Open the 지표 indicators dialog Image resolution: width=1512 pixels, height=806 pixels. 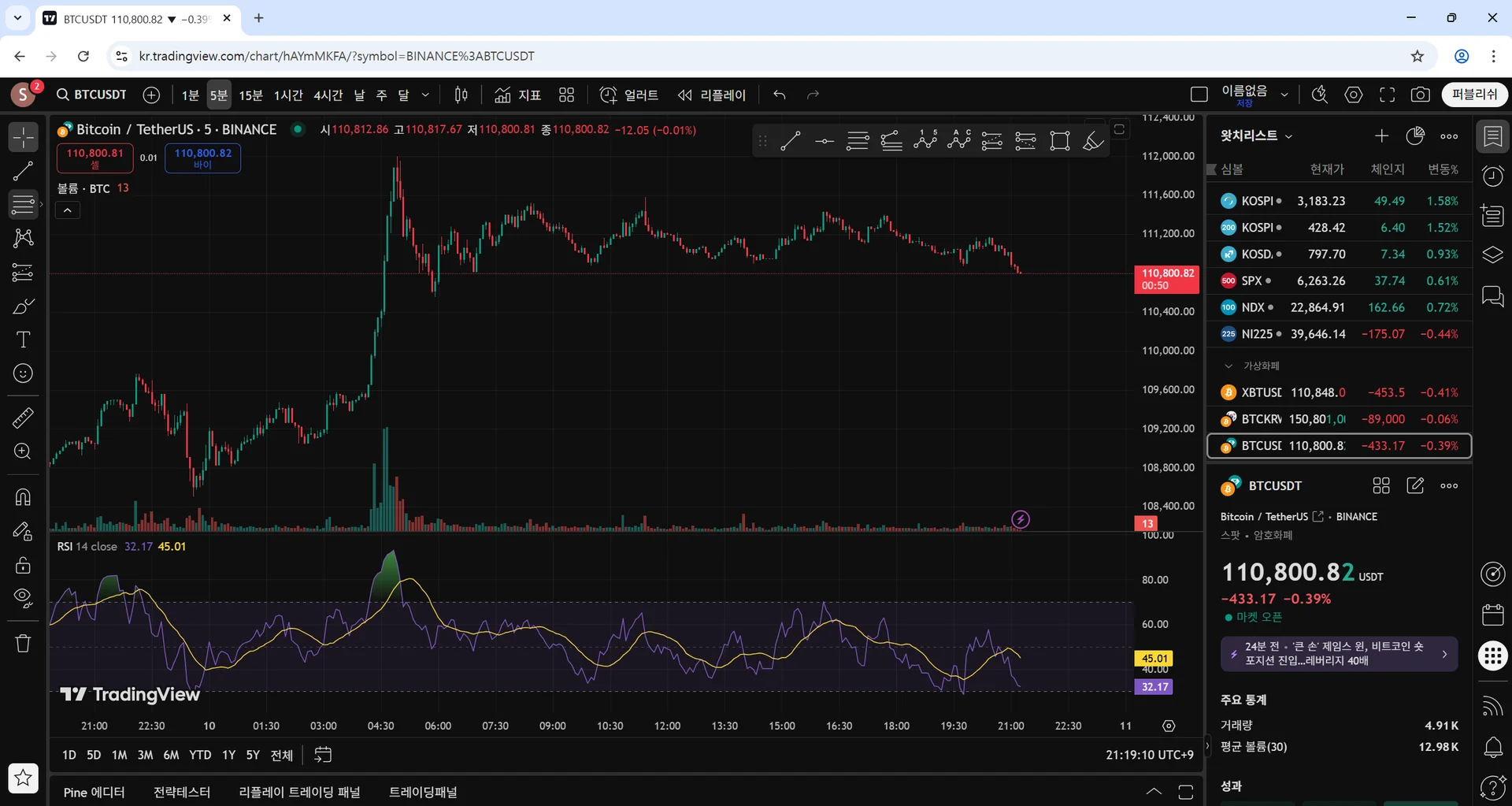pos(518,95)
